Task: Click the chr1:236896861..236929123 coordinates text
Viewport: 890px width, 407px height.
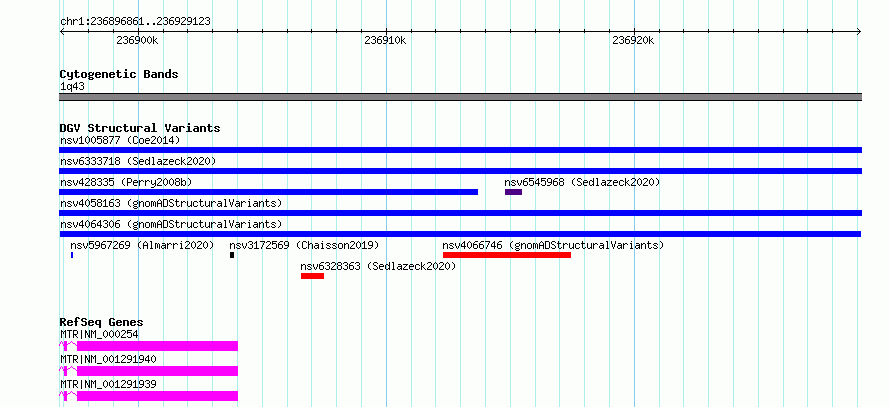Action: pyautogui.click(x=135, y=22)
